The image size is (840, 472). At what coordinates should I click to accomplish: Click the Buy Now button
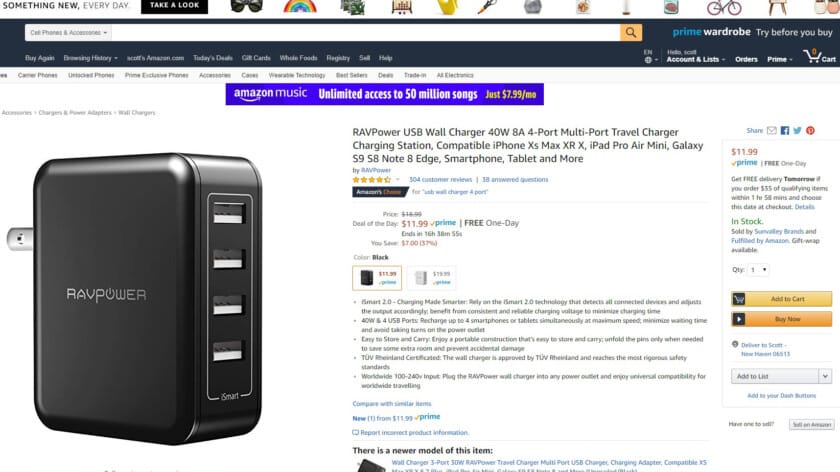(x=782, y=319)
